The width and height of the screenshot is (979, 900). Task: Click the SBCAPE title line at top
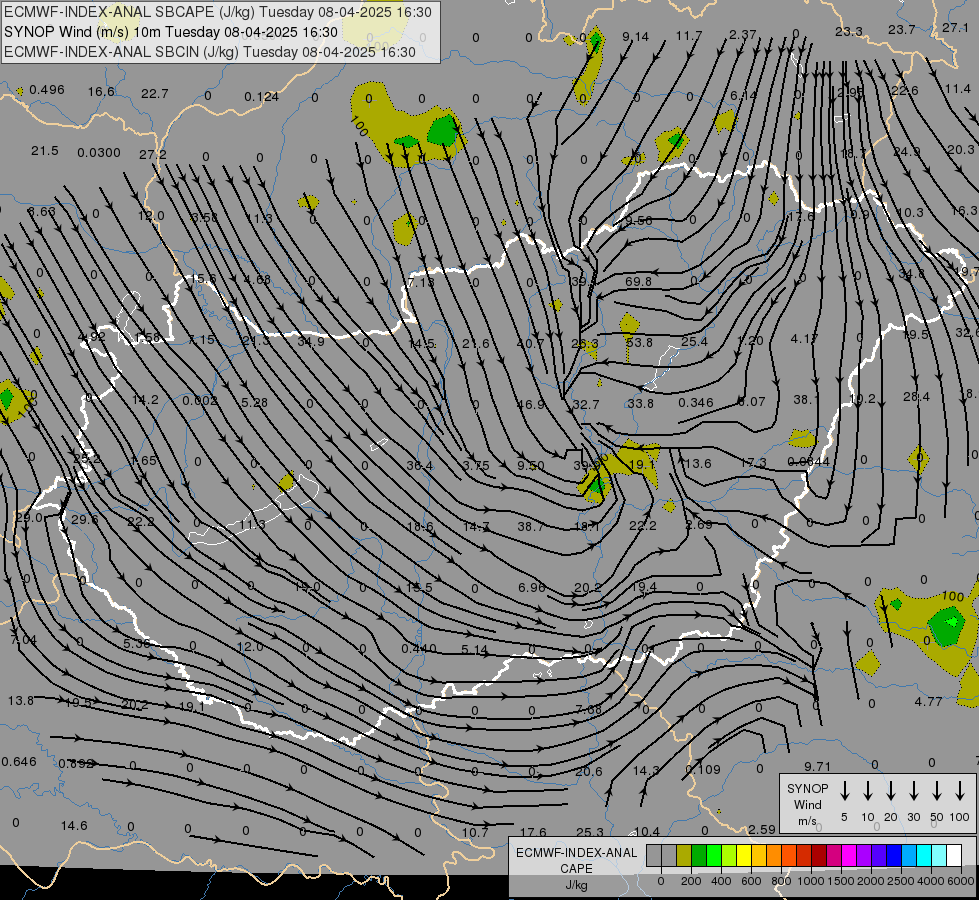[218, 12]
